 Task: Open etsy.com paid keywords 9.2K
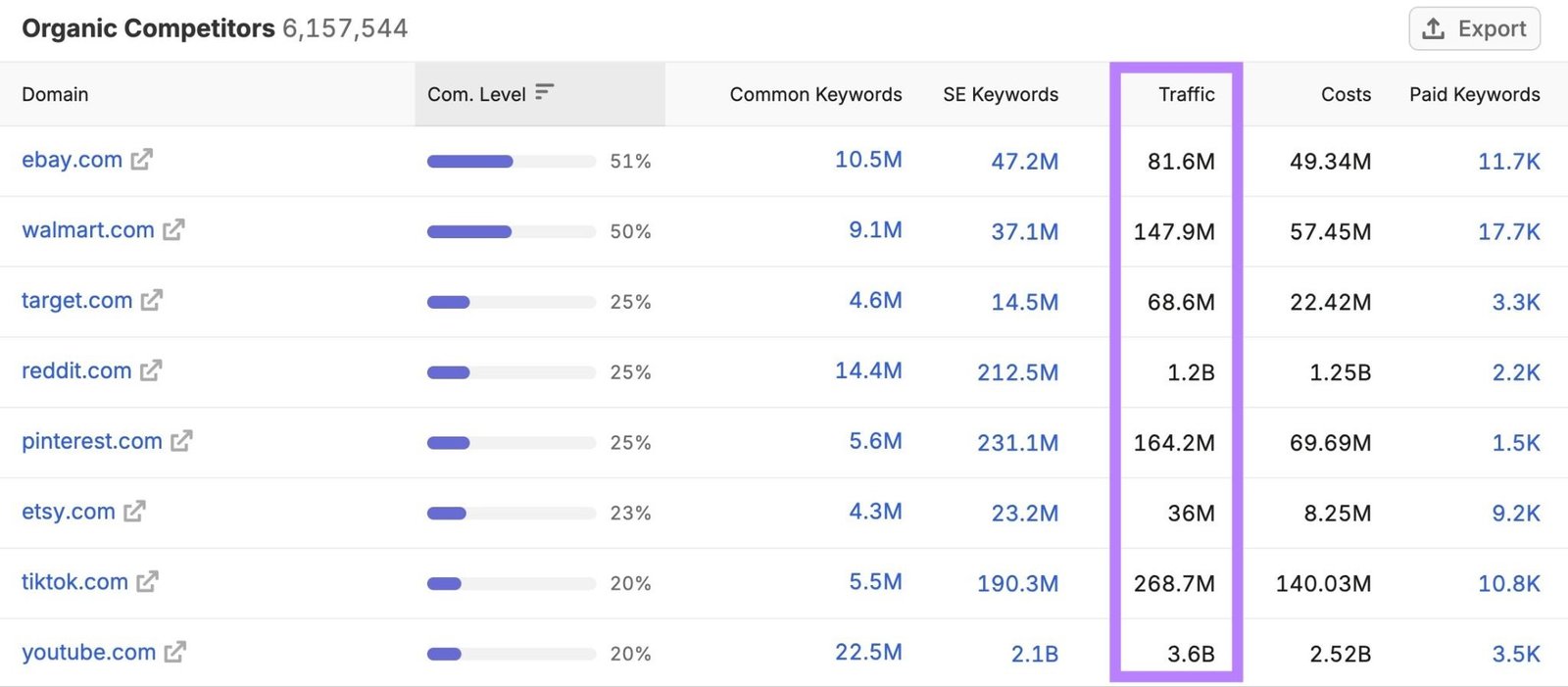(x=1516, y=514)
